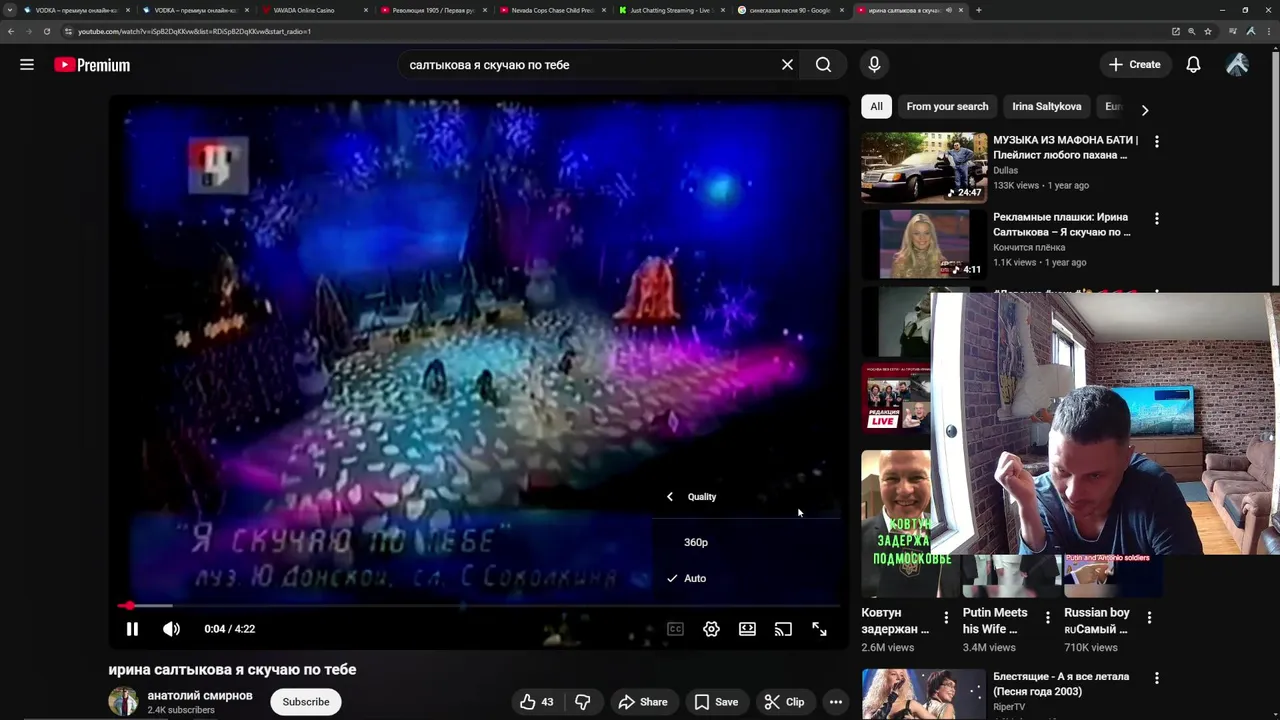Viewport: 1280px width, 720px height.
Task: Cast the video to a device
Action: pos(783,629)
